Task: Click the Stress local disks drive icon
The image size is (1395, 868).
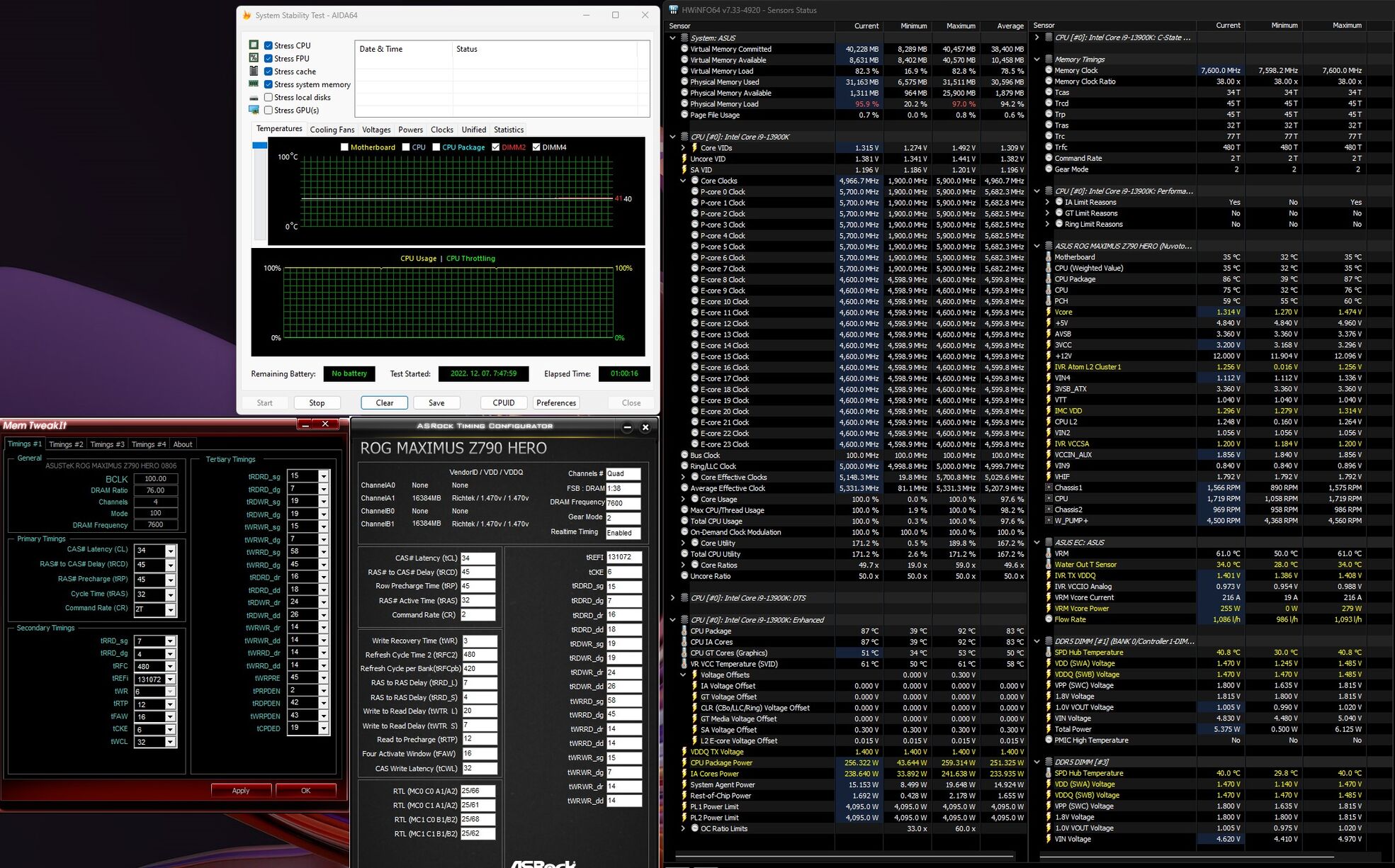Action: (x=254, y=97)
